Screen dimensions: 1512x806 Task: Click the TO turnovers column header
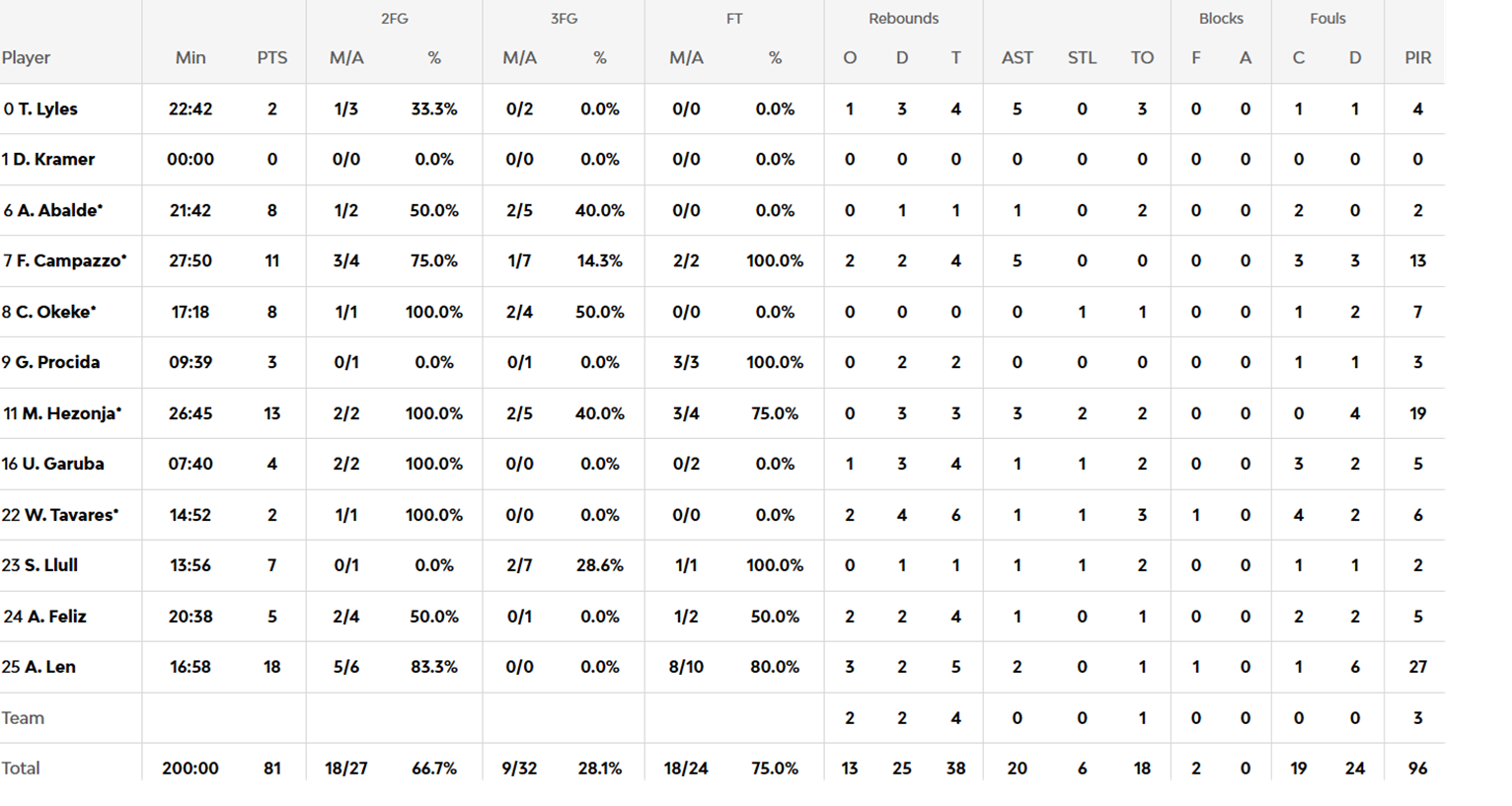[x=1142, y=58]
